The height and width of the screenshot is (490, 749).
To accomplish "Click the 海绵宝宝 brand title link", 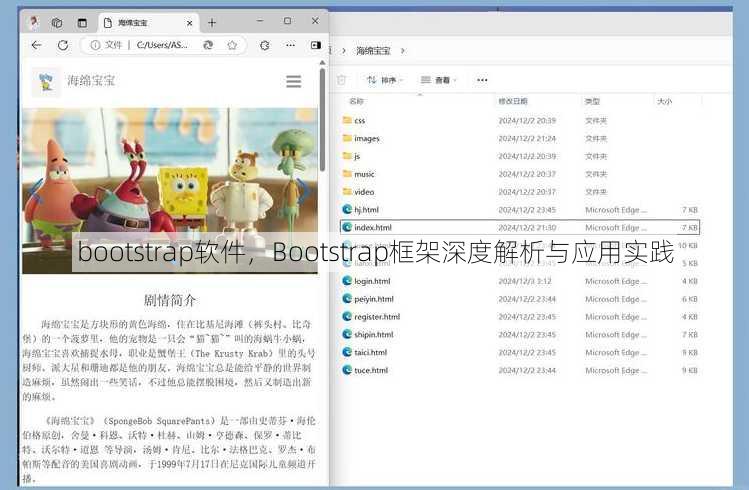I will [x=91, y=81].
